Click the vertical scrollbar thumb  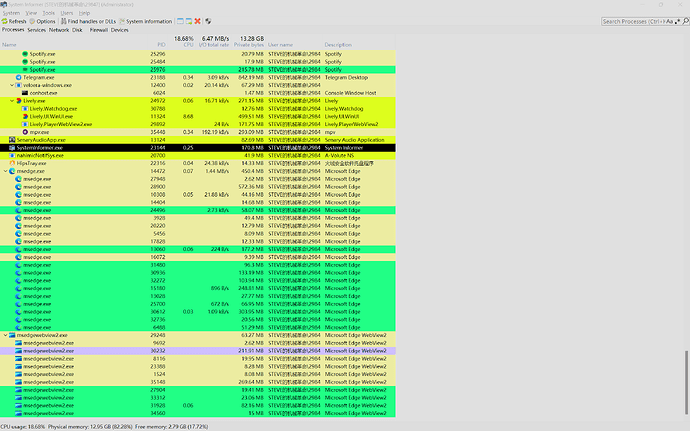tap(686, 381)
